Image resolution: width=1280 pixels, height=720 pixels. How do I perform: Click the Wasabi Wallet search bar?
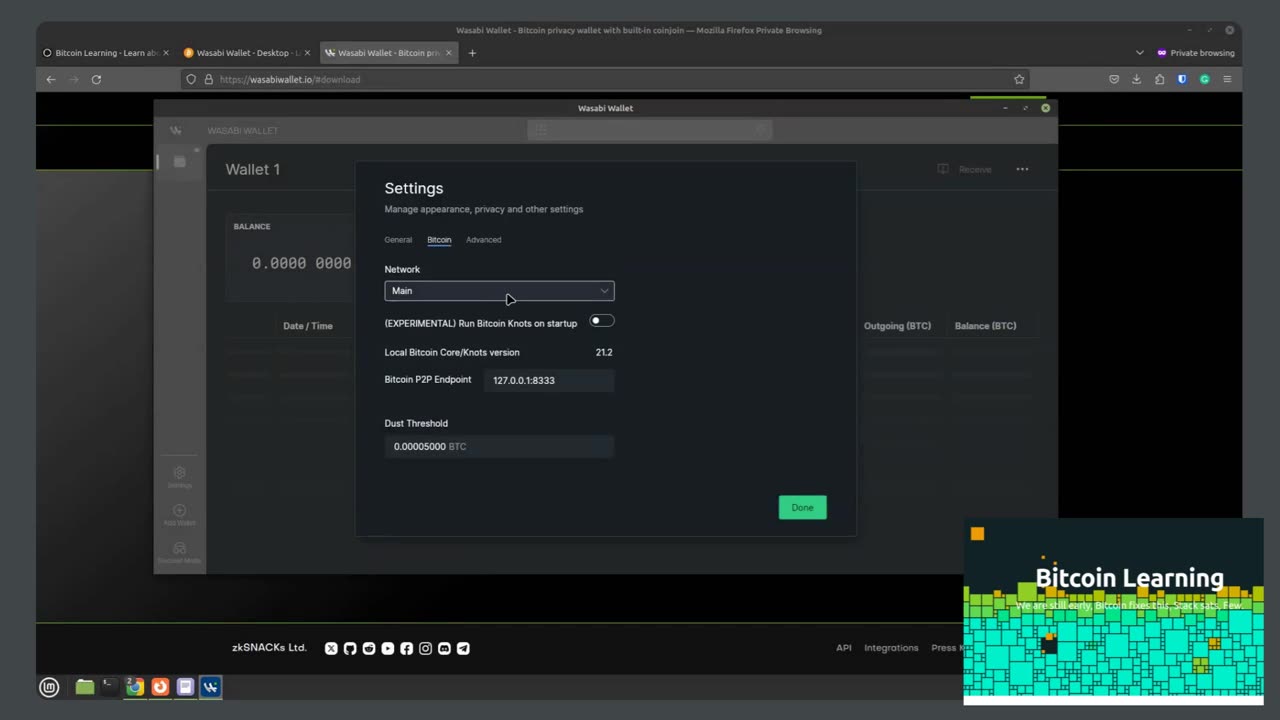[650, 130]
